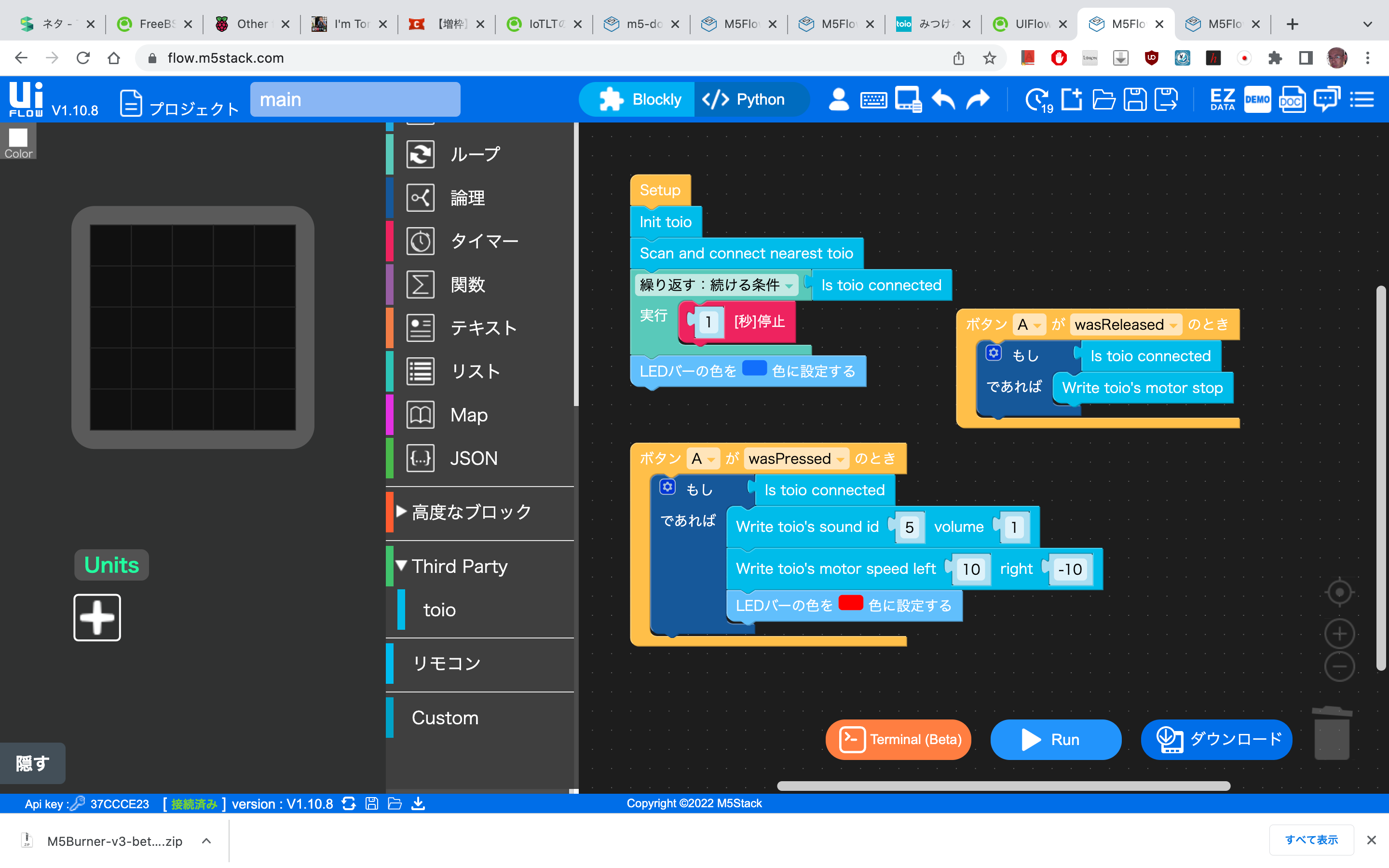
Task: Click the Save project icon
Action: [1135, 99]
